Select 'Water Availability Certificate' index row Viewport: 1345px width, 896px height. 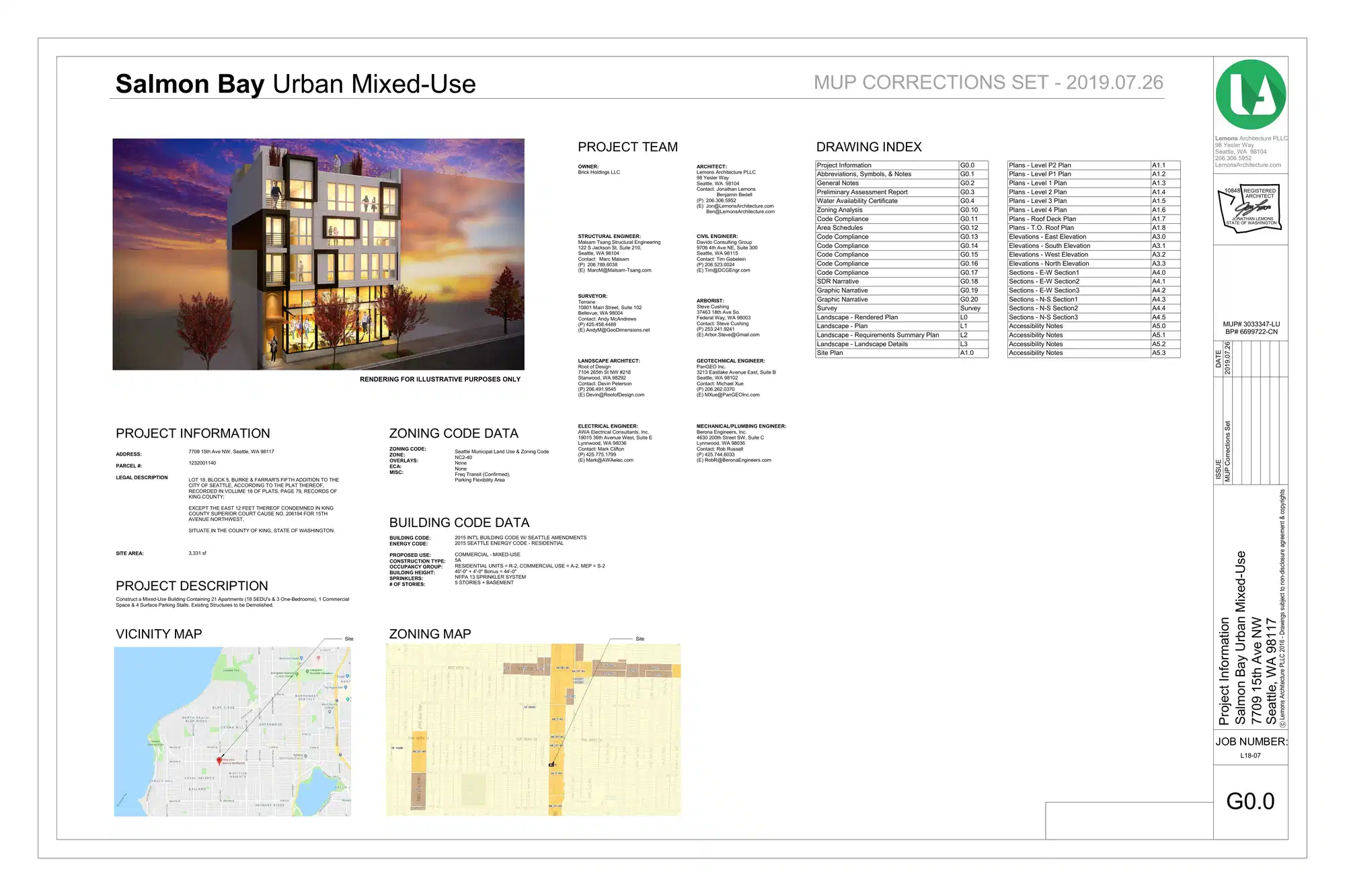902,201
